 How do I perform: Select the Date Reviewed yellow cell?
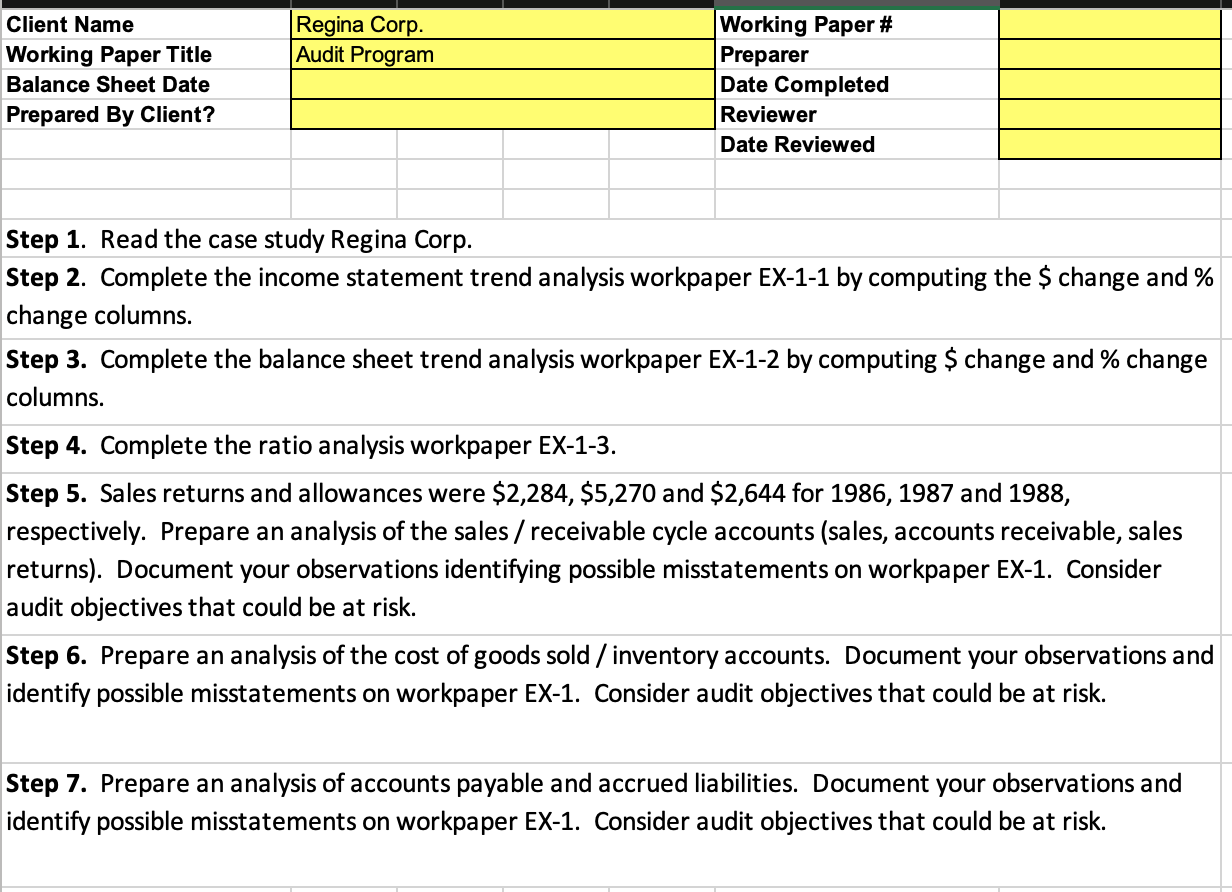click(x=1110, y=144)
